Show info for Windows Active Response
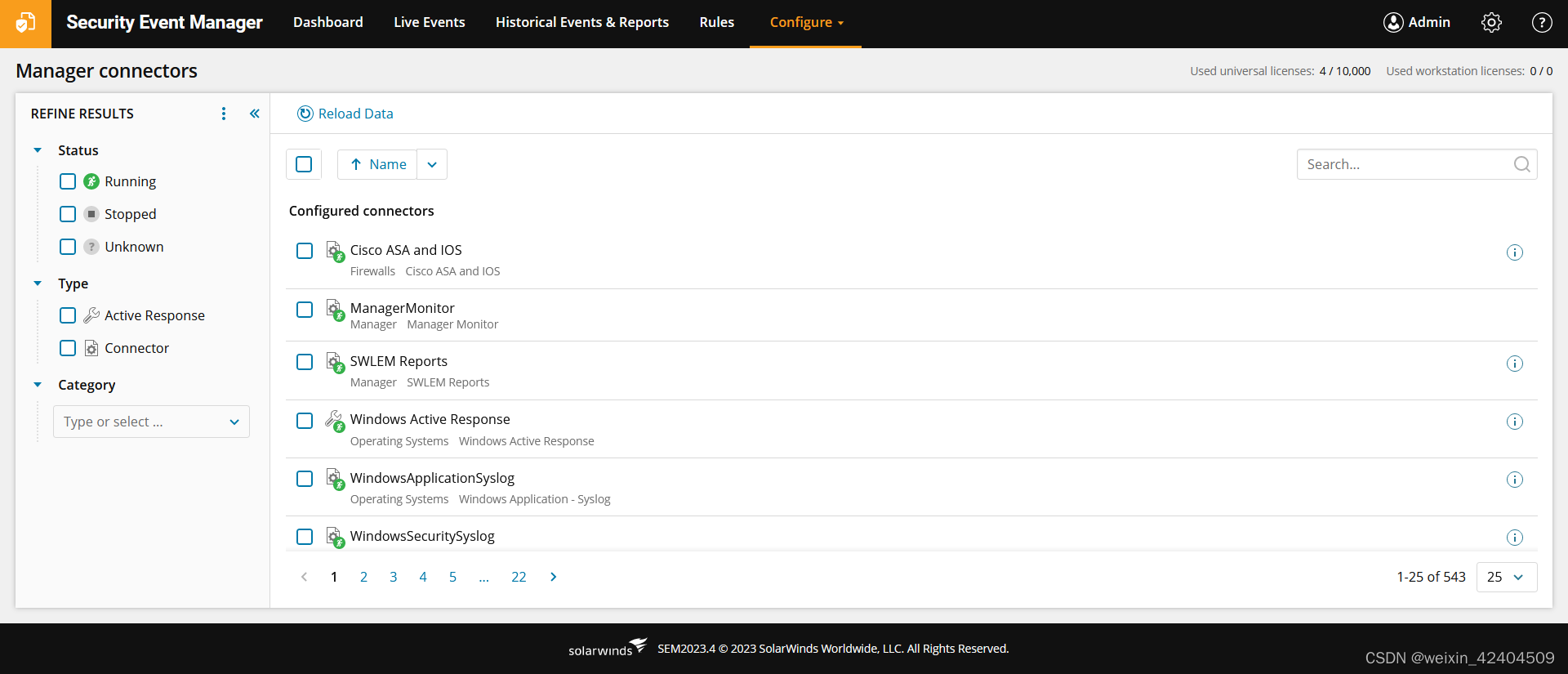The image size is (1568, 674). coord(1514,422)
